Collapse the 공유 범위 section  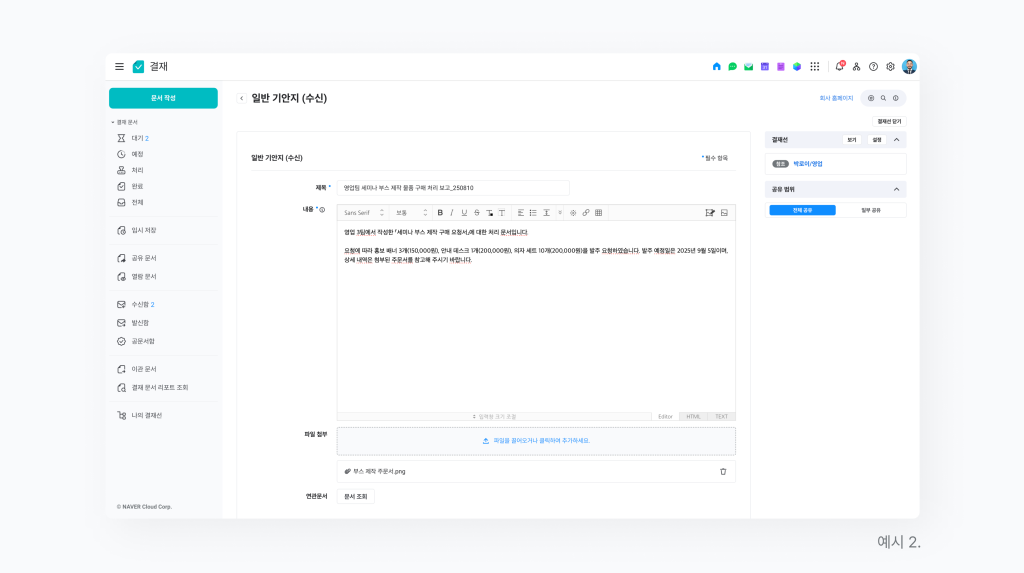point(896,189)
